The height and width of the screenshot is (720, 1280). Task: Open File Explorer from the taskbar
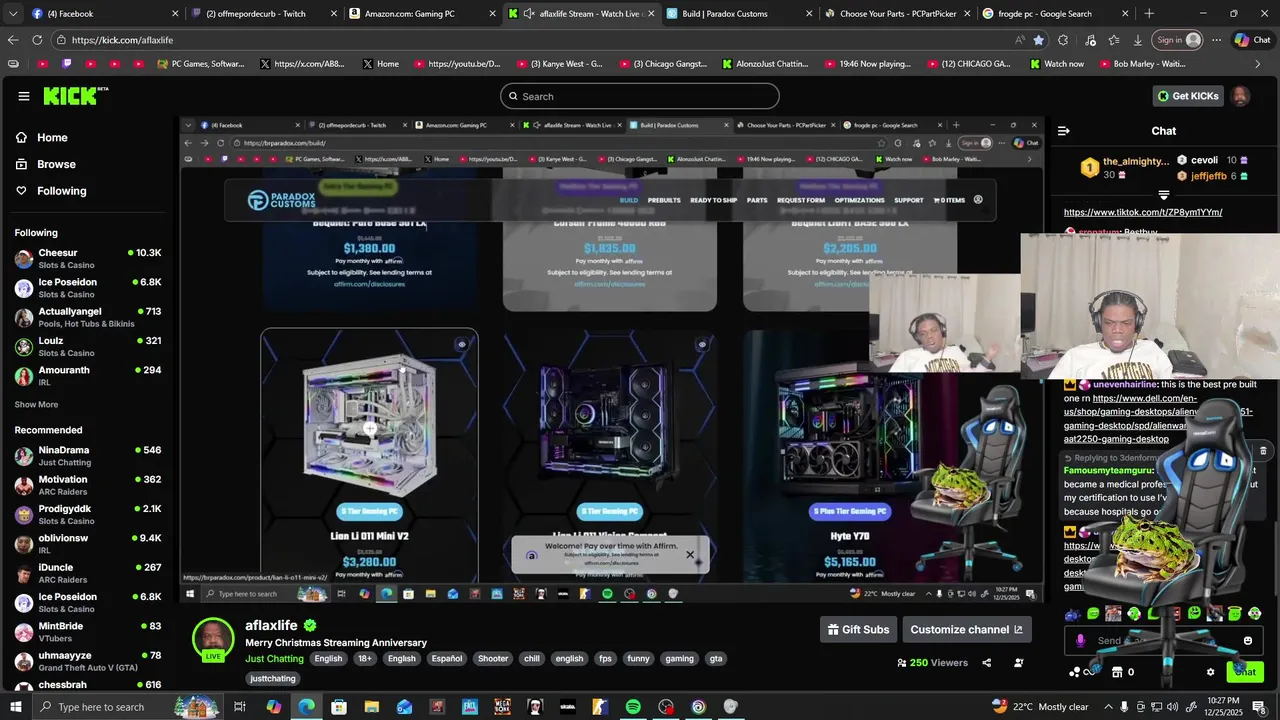click(372, 707)
